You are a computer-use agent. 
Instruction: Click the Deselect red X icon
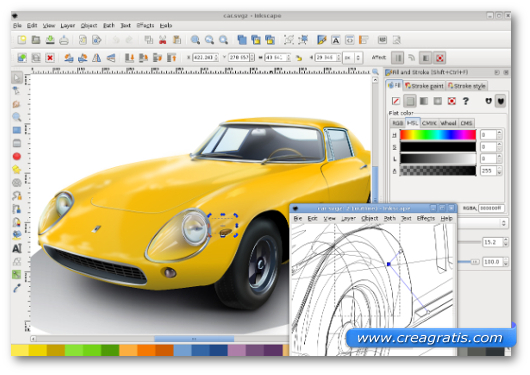(50, 58)
